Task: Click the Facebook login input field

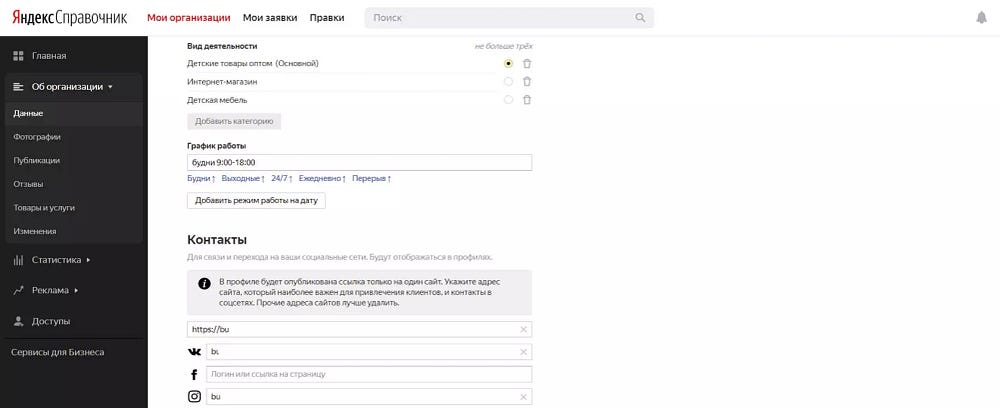Action: click(369, 374)
